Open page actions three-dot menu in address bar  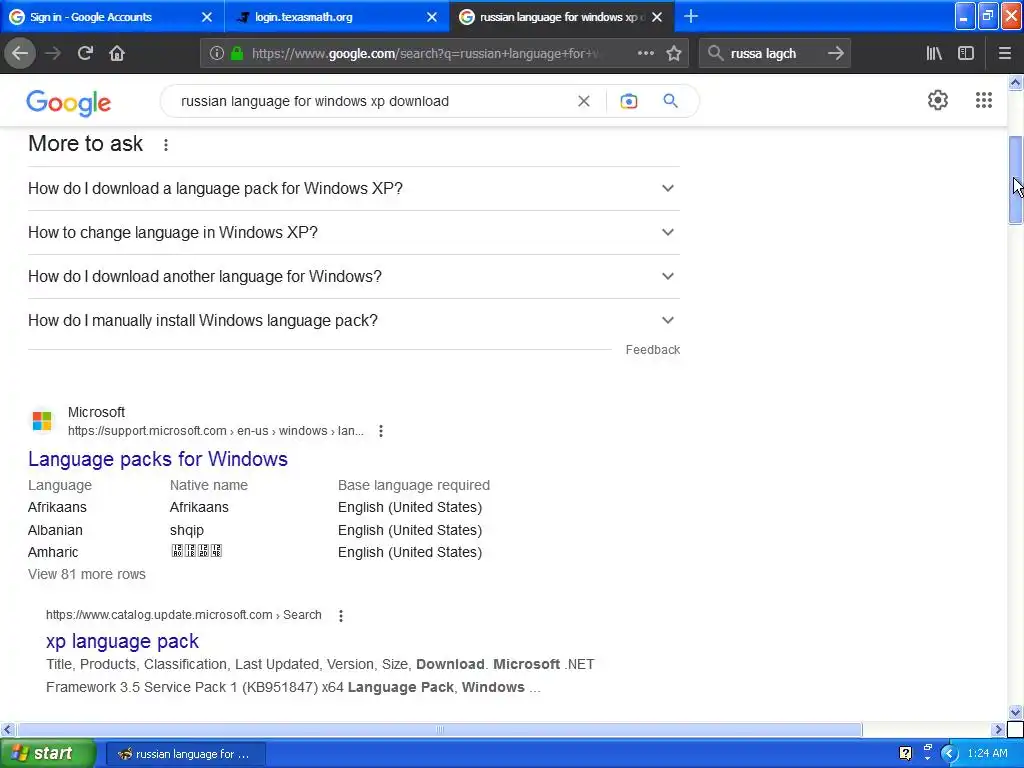click(645, 53)
